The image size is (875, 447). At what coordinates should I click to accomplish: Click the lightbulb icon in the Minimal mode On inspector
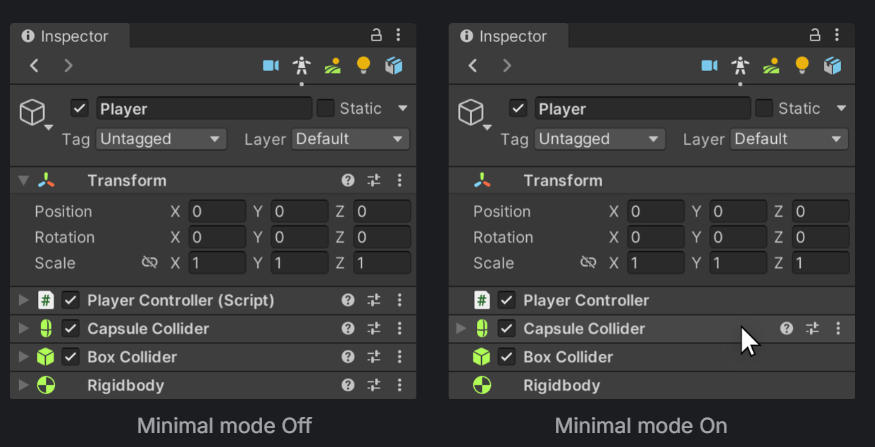click(802, 66)
